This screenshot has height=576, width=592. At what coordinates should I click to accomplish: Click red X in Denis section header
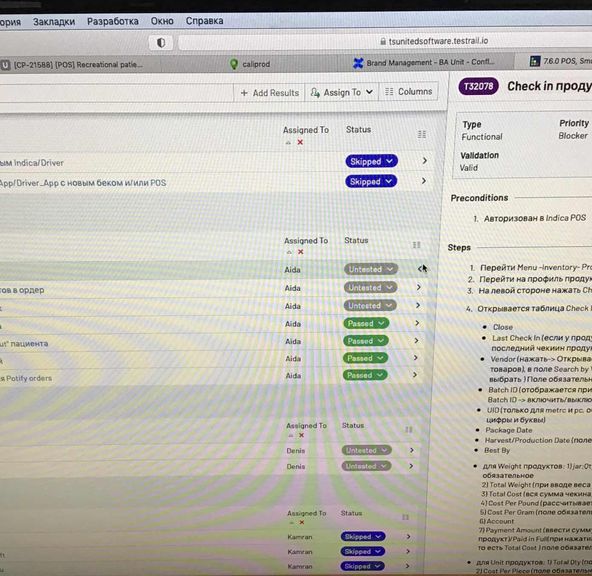coord(301,435)
